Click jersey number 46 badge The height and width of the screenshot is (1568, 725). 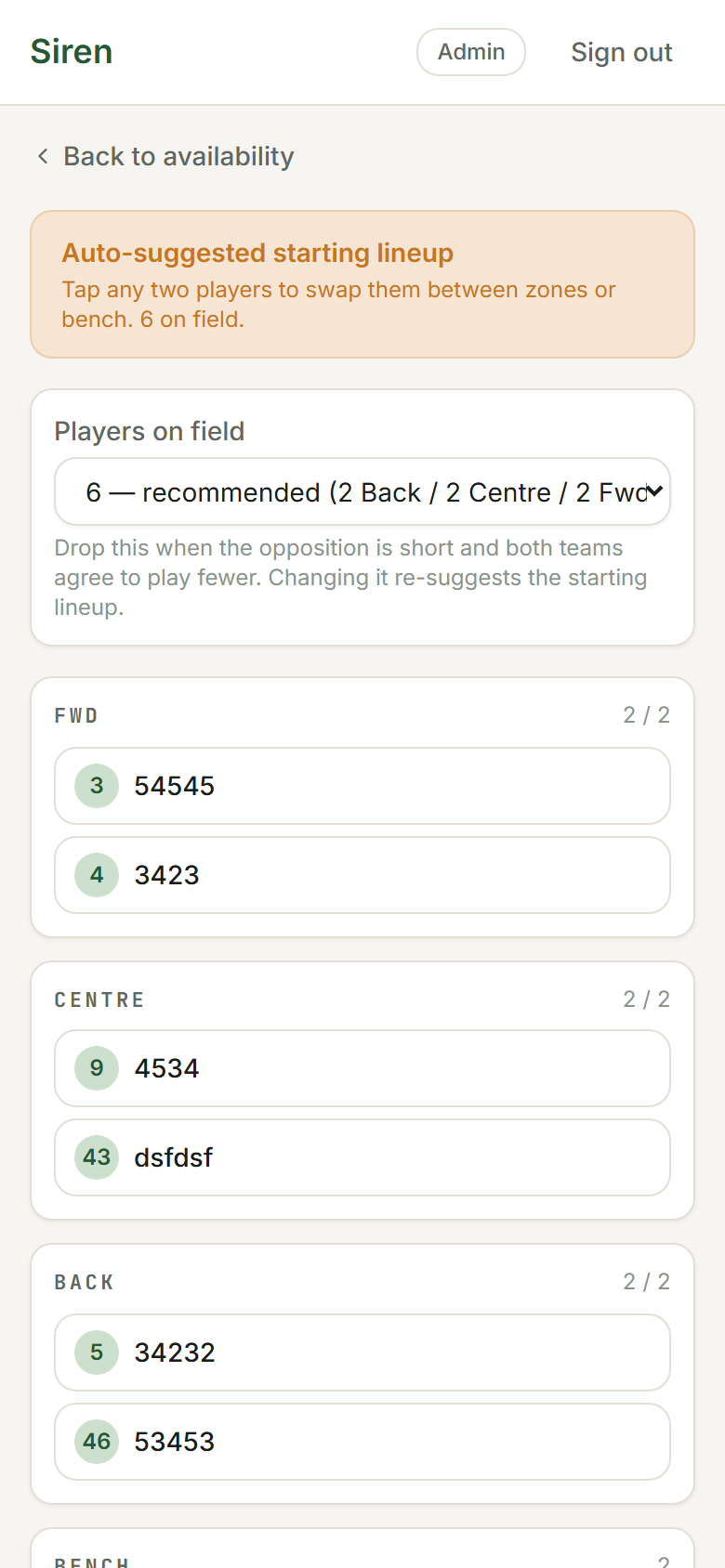[x=97, y=1442]
